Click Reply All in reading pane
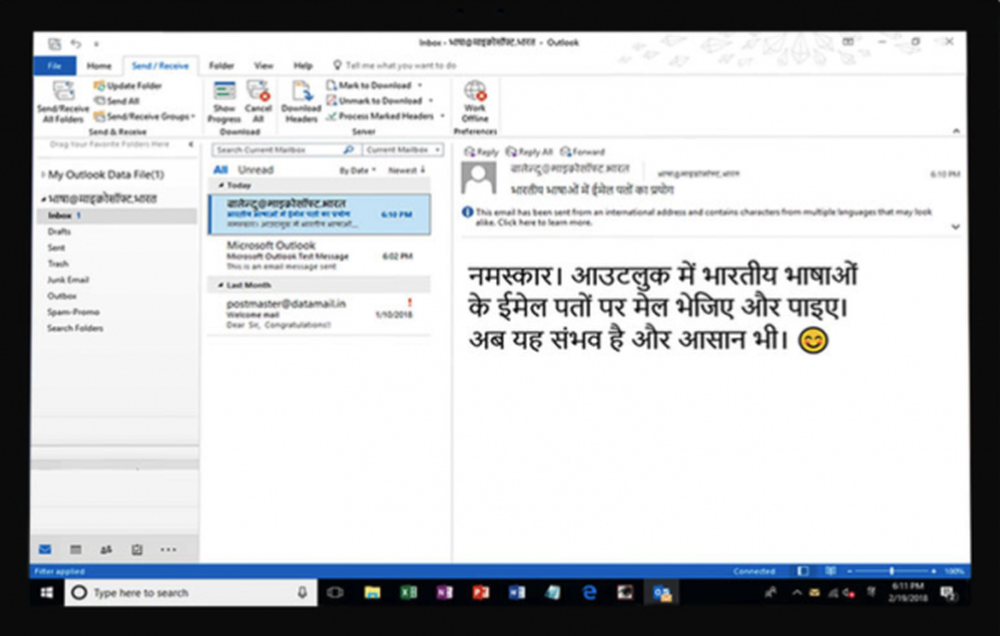Viewport: 1000px width, 636px height. pos(529,152)
